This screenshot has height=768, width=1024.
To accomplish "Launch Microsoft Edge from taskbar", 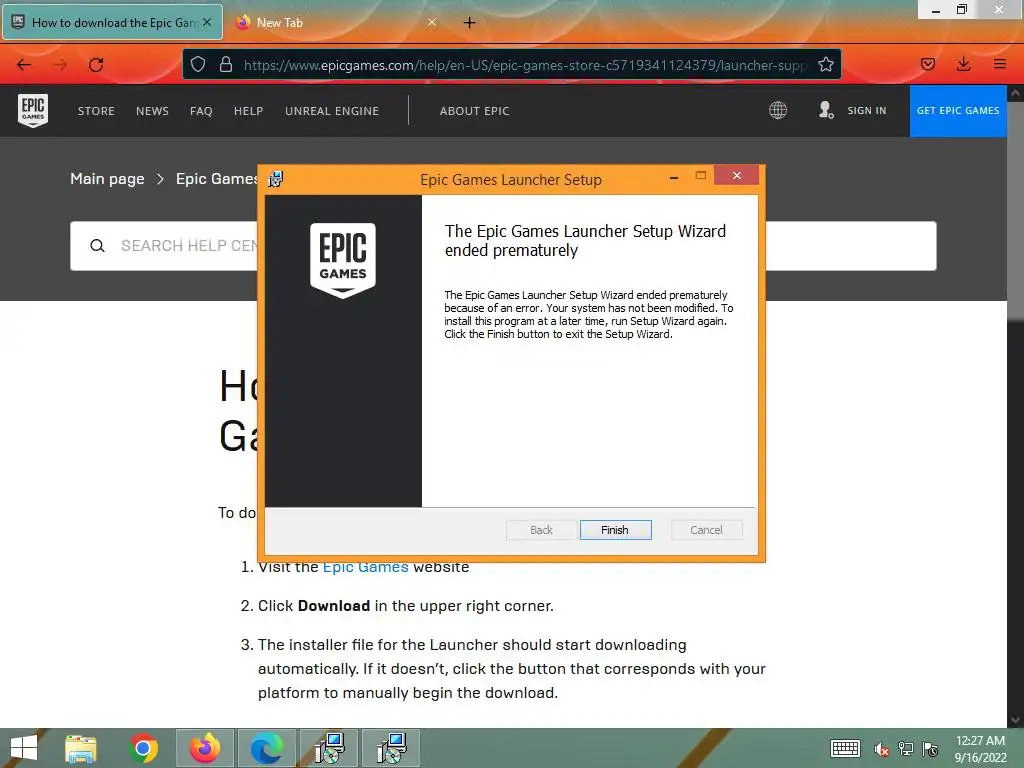I will 266,748.
